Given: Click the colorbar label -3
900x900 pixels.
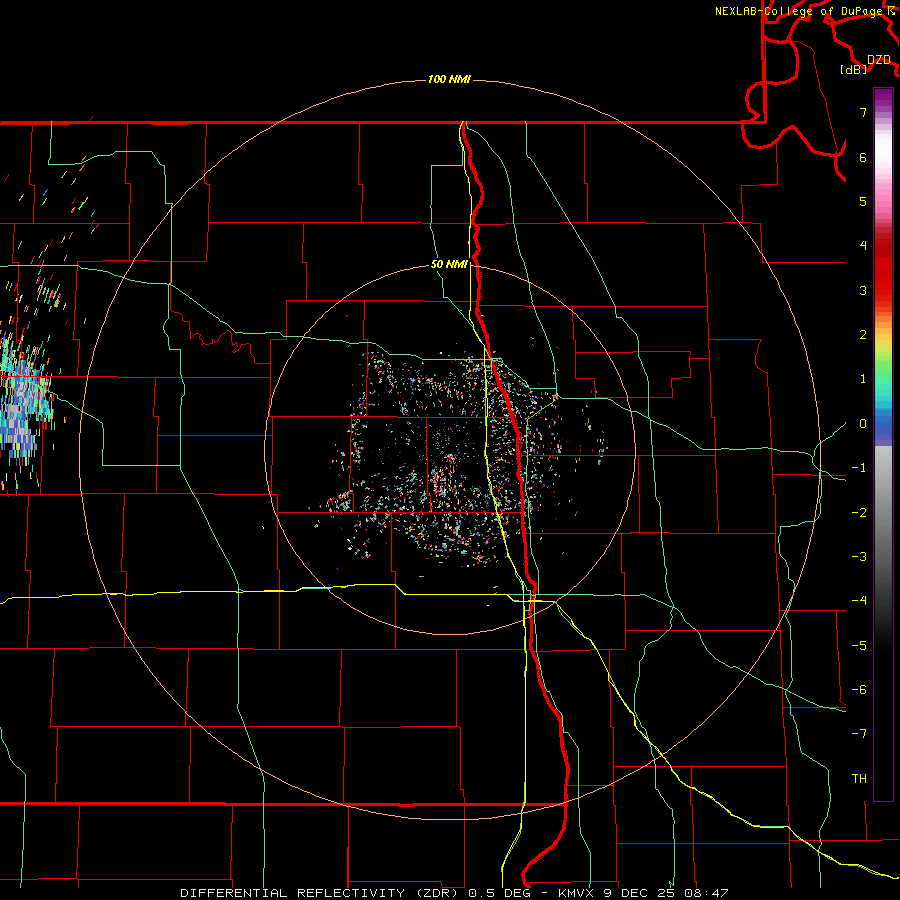Looking at the screenshot, I should pyautogui.click(x=859, y=557).
